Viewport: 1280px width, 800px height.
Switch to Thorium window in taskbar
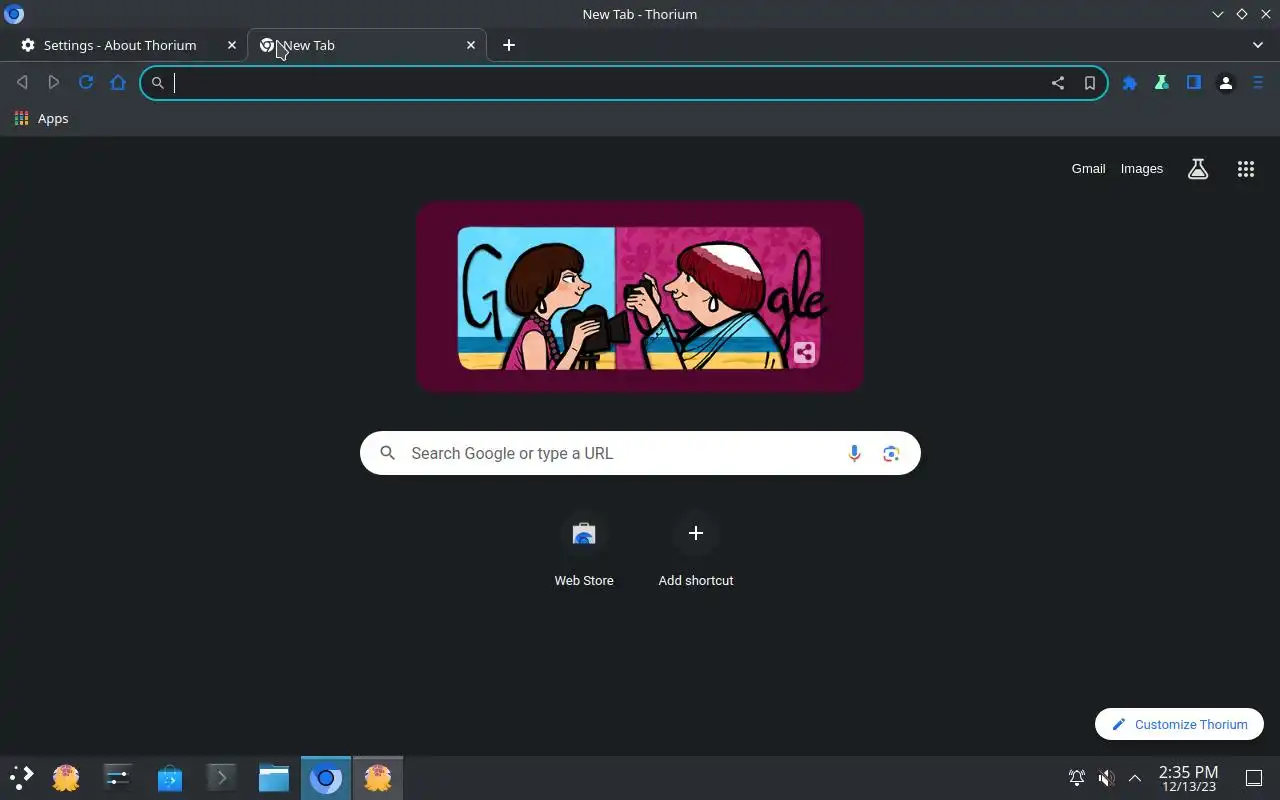pyautogui.click(x=325, y=777)
